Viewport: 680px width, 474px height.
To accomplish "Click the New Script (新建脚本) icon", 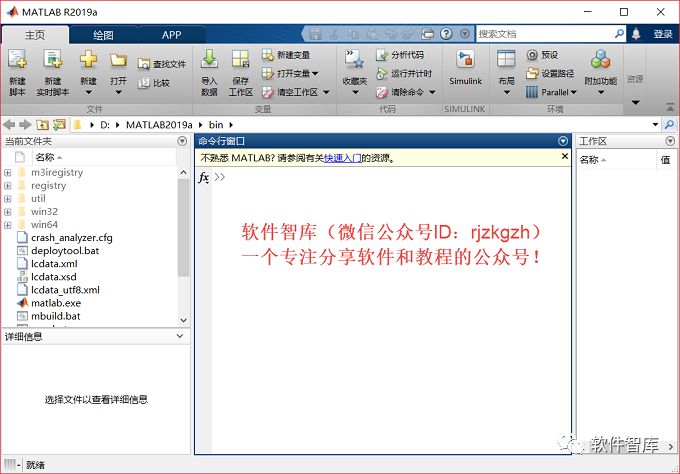I will pyautogui.click(x=17, y=59).
